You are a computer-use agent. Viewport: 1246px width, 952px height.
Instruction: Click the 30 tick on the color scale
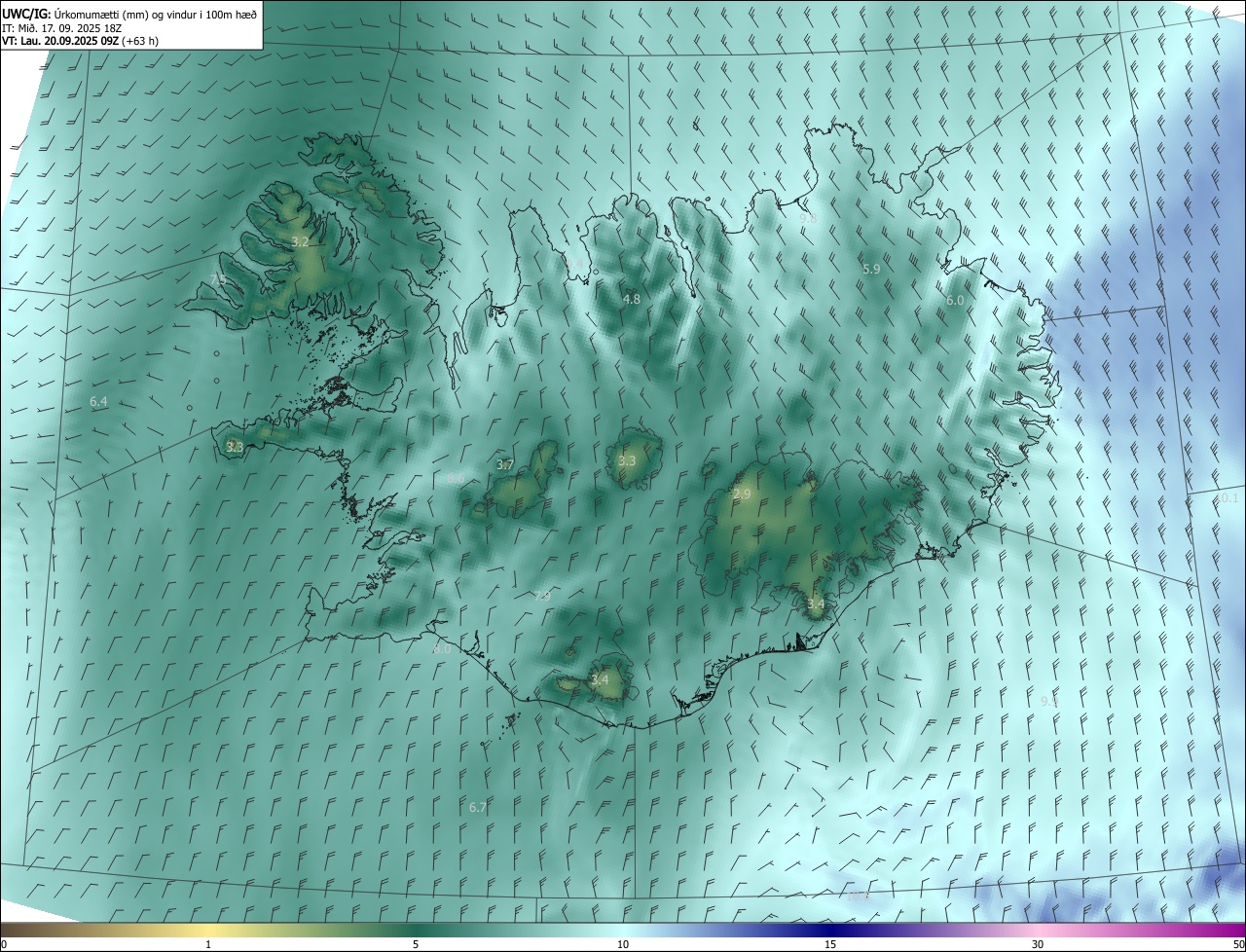point(1038,944)
